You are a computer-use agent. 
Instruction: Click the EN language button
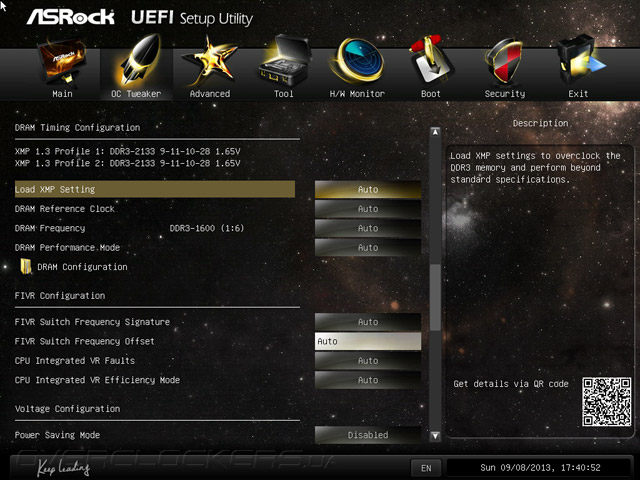pos(426,468)
